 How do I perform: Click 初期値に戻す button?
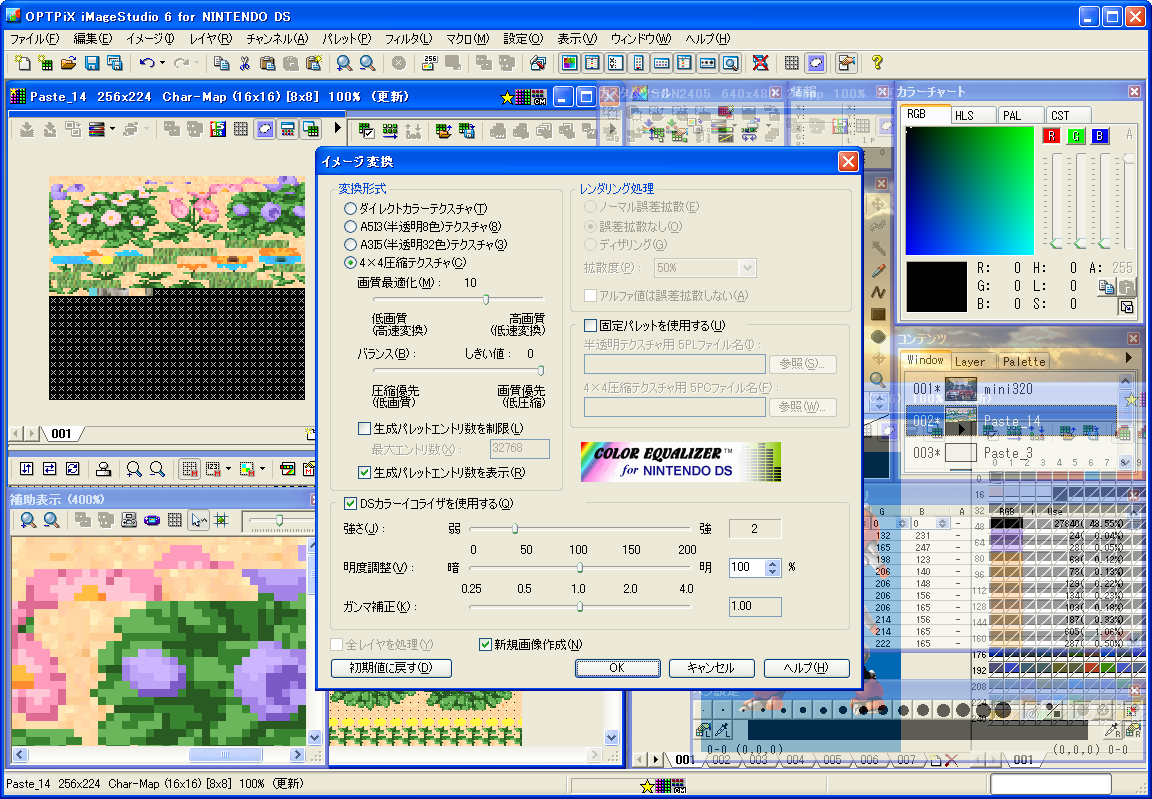[392, 668]
